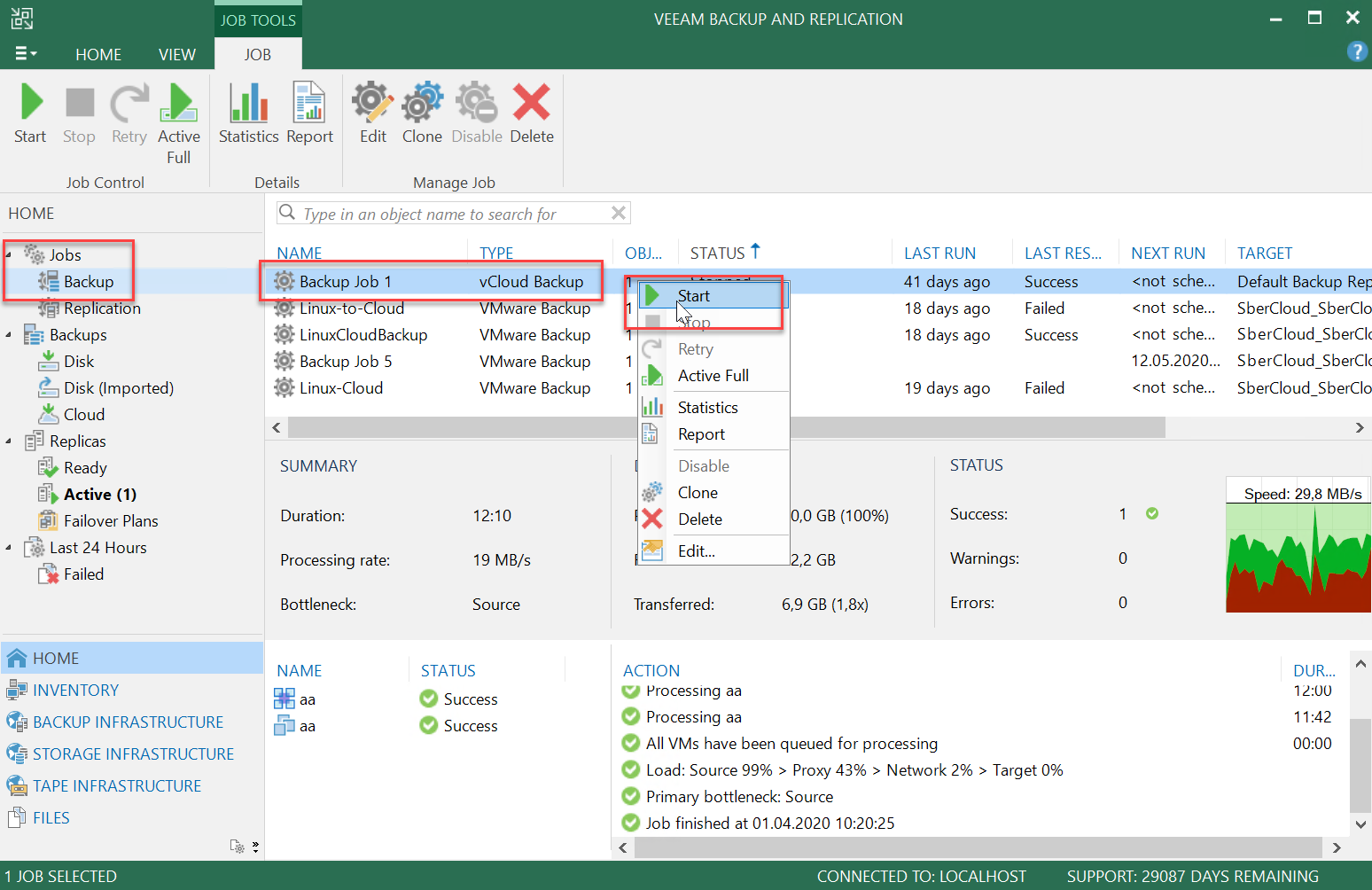
Task: Switch to the VIEW ribbon tab
Action: [x=177, y=55]
